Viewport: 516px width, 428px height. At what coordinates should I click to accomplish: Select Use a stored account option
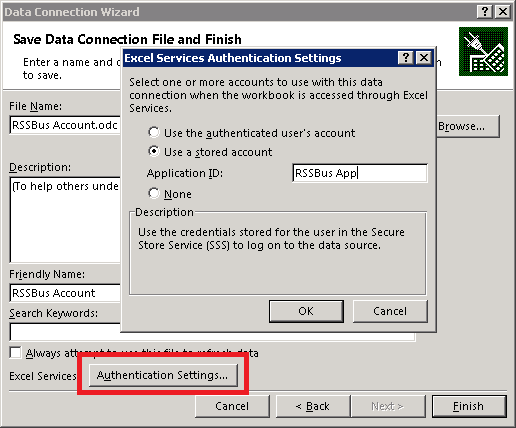click(154, 152)
